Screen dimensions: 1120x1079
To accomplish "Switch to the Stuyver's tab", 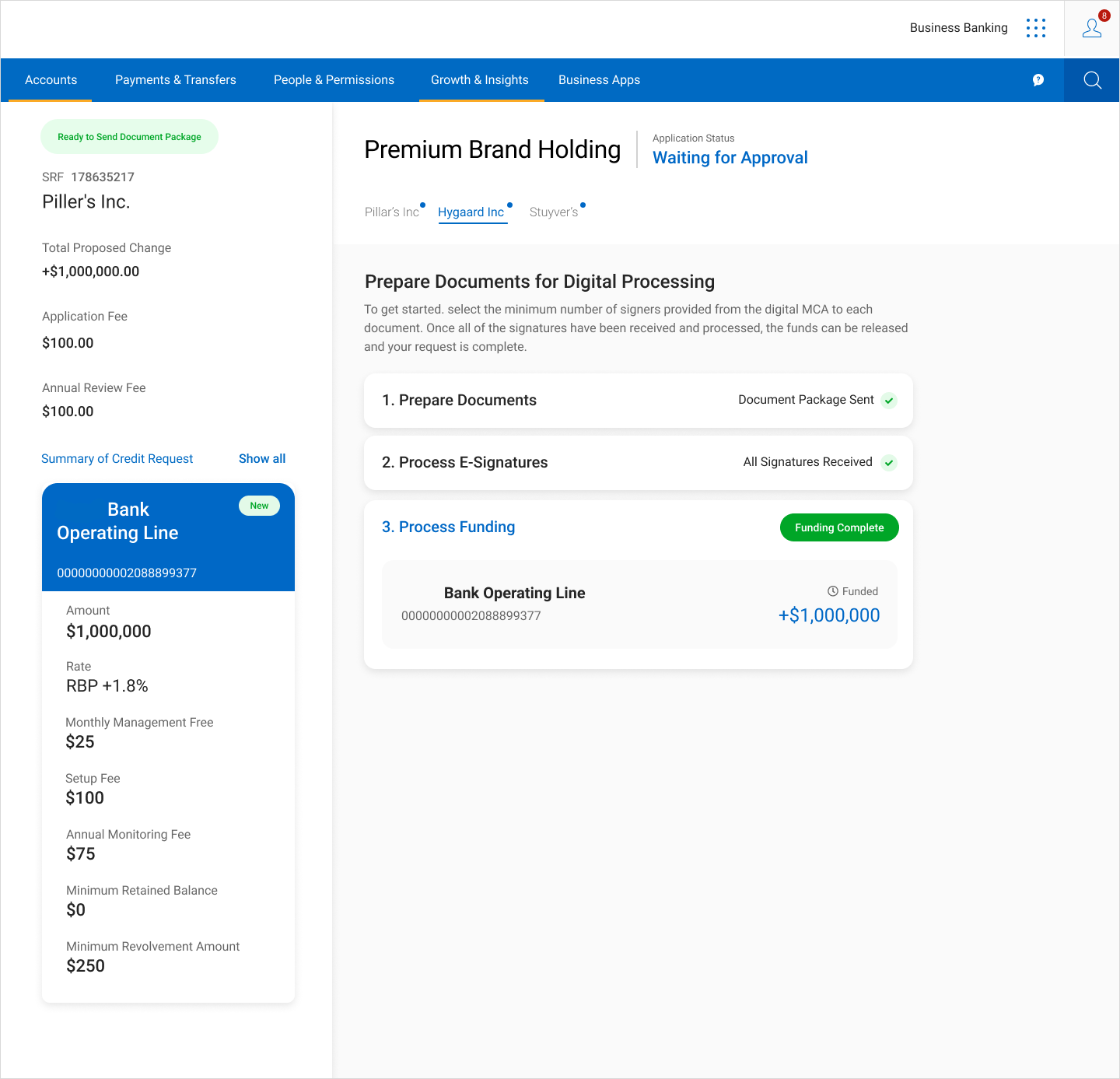I will click(554, 212).
